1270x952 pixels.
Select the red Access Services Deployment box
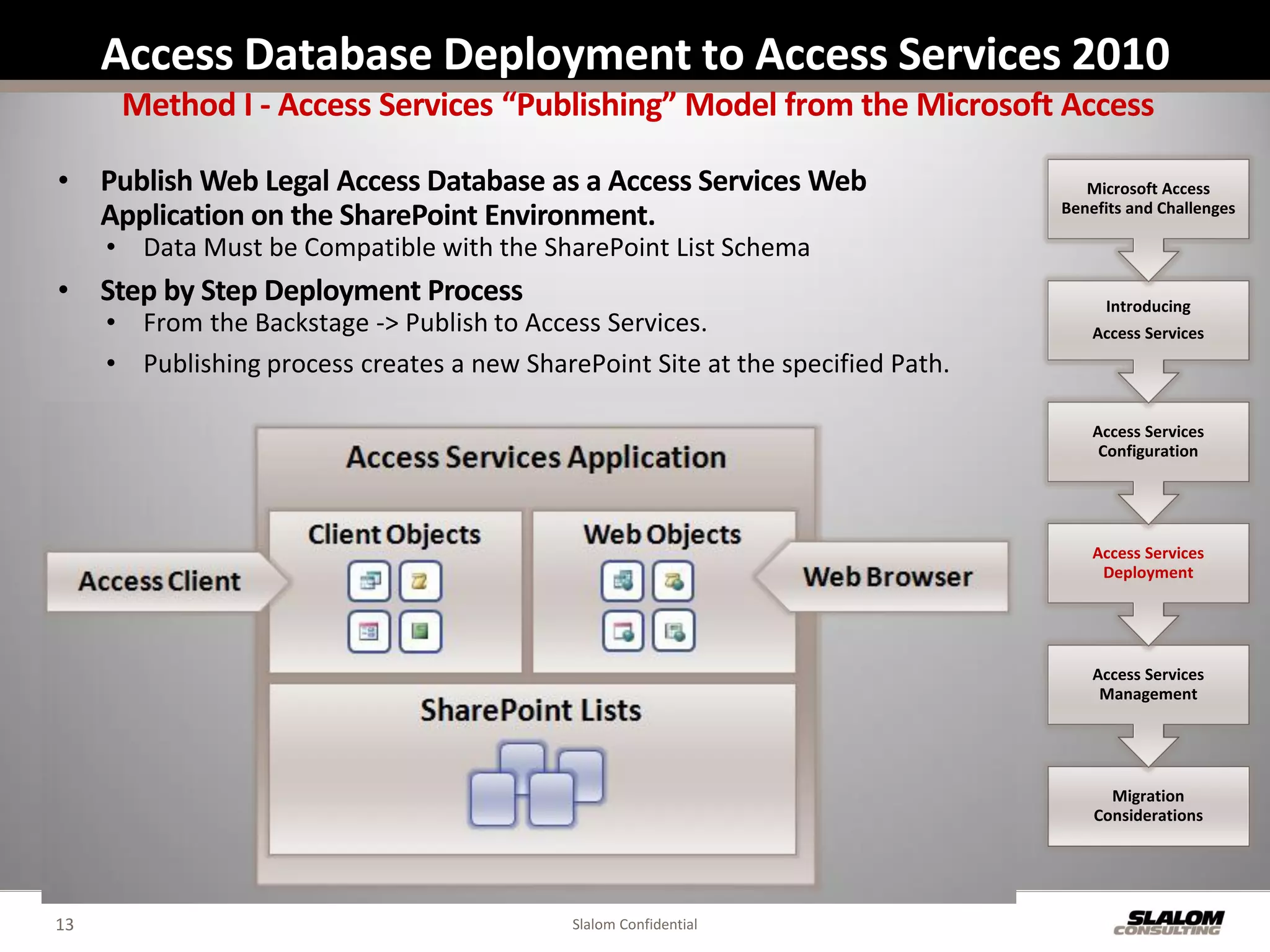coord(1148,563)
